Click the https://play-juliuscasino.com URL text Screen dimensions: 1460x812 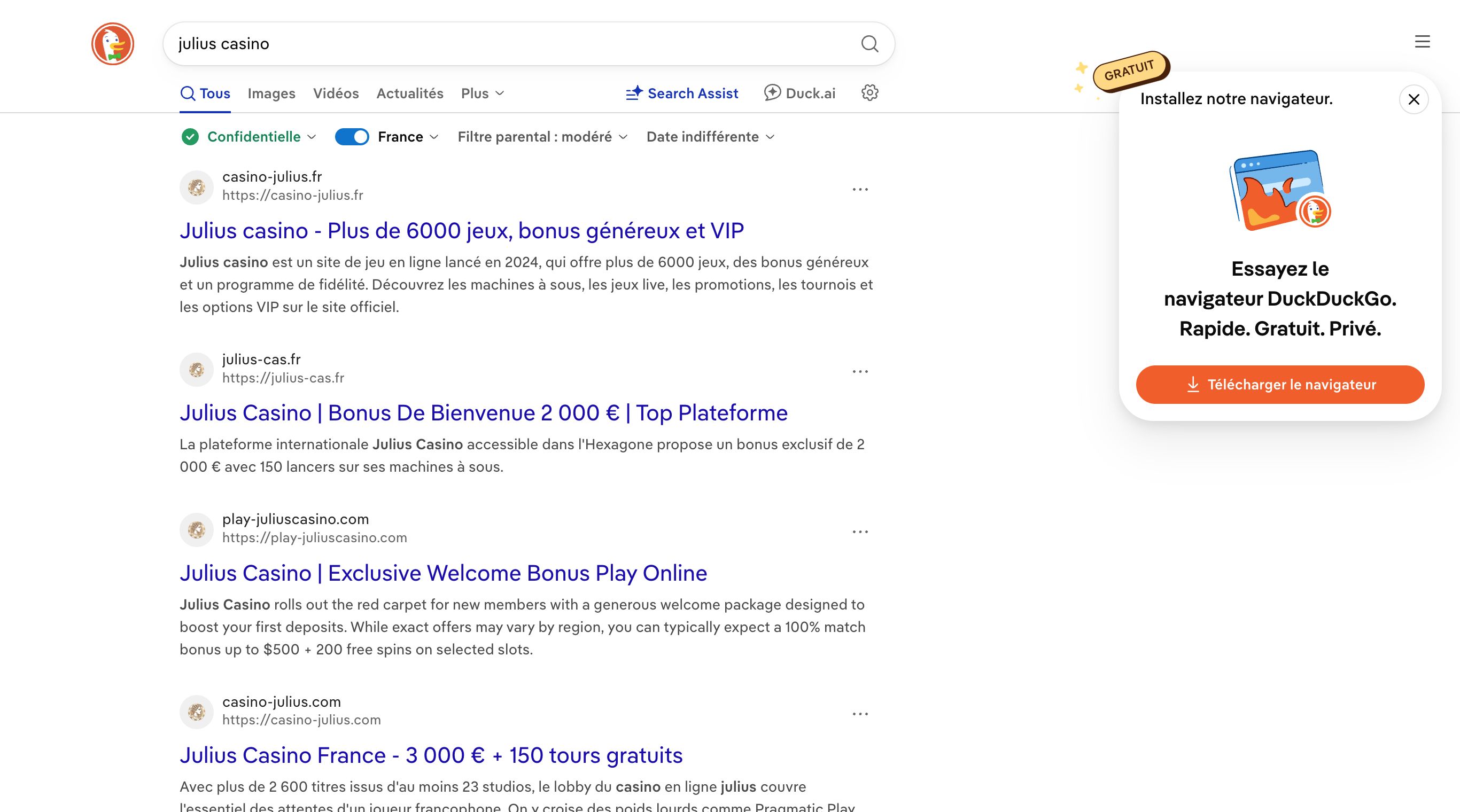tap(315, 537)
